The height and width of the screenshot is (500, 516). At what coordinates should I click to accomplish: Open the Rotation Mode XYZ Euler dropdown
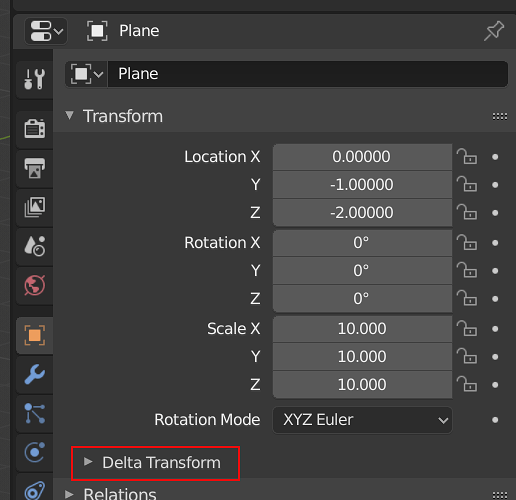(x=362, y=420)
